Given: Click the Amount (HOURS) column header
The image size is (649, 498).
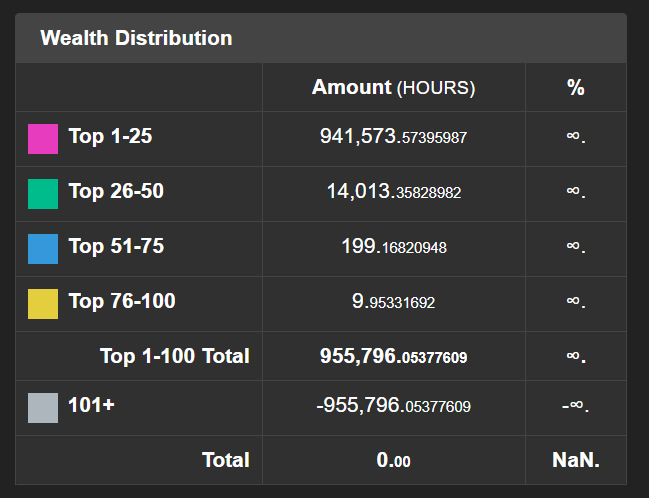Looking at the screenshot, I should (x=393, y=87).
